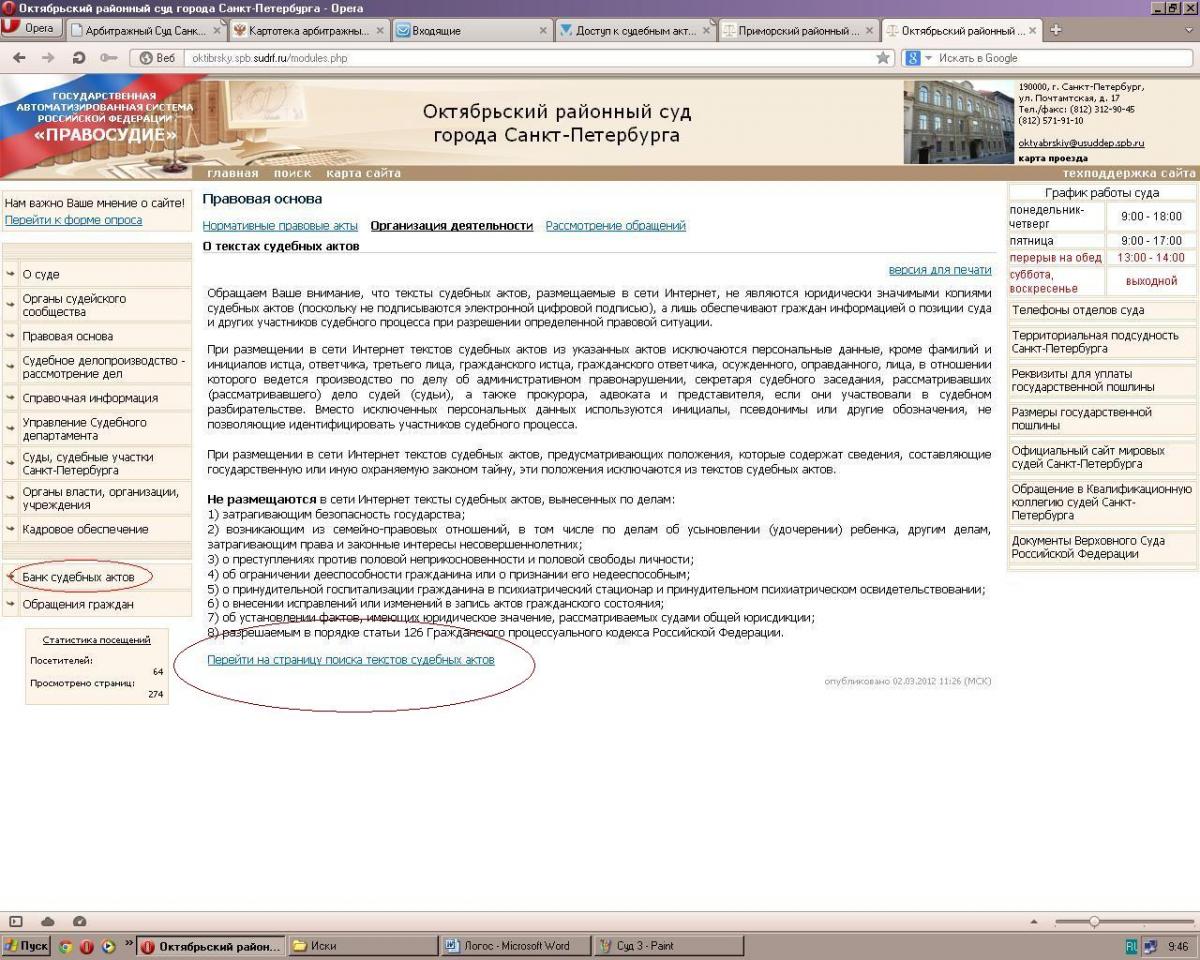Toggle the panels icon in status bar

point(15,921)
